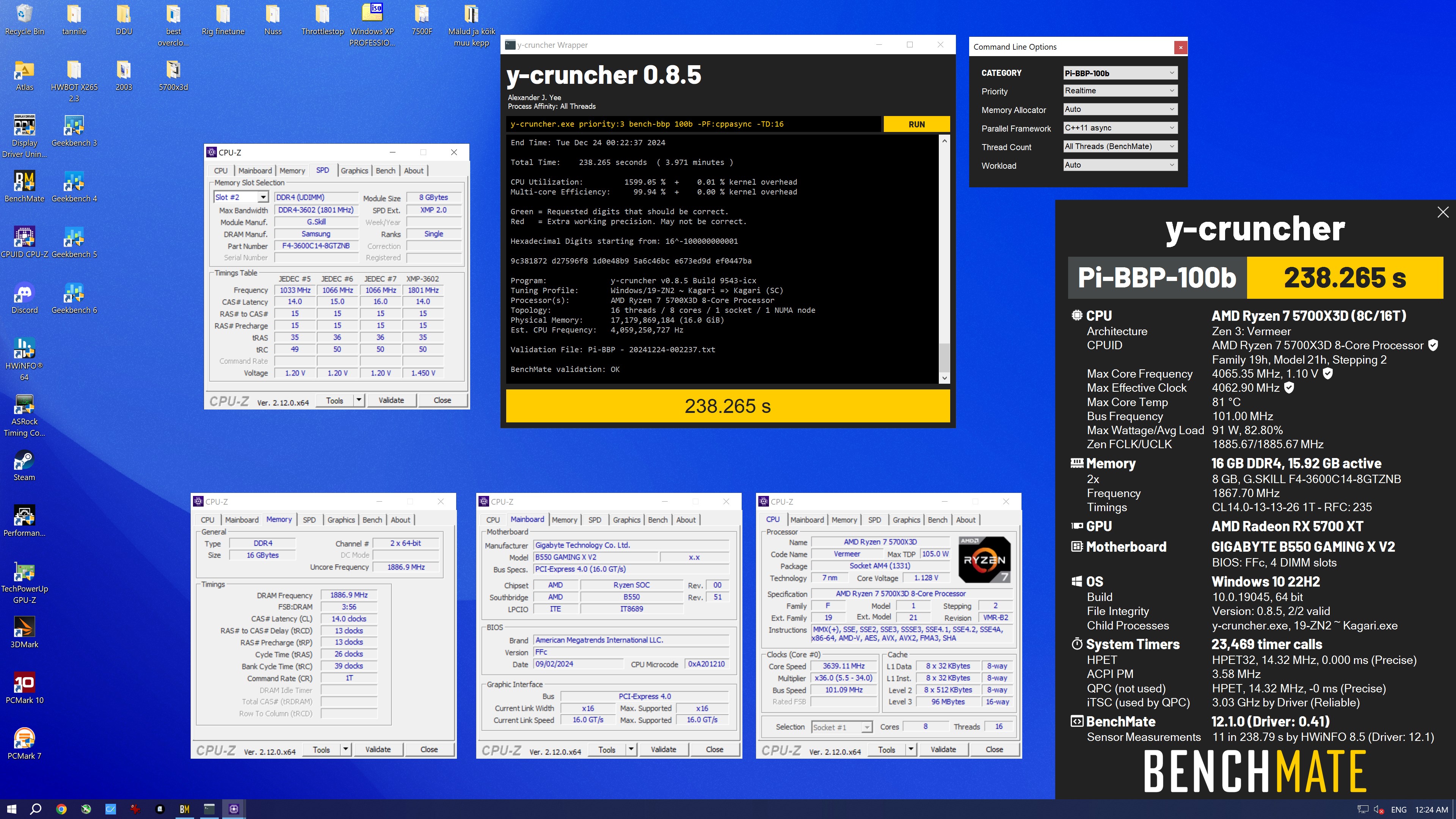This screenshot has width=1456, height=819.
Task: Open the Throttlestop folder icon
Action: 322,20
